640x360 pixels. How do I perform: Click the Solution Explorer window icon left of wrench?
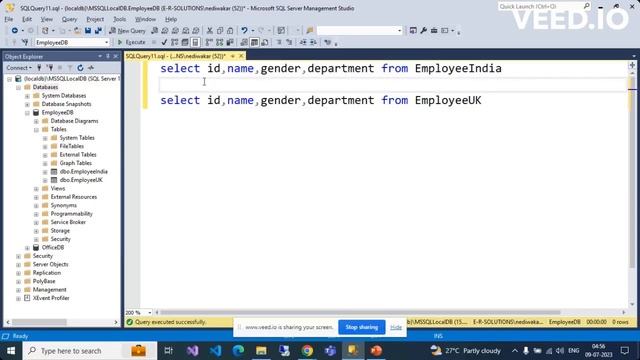click(x=413, y=31)
